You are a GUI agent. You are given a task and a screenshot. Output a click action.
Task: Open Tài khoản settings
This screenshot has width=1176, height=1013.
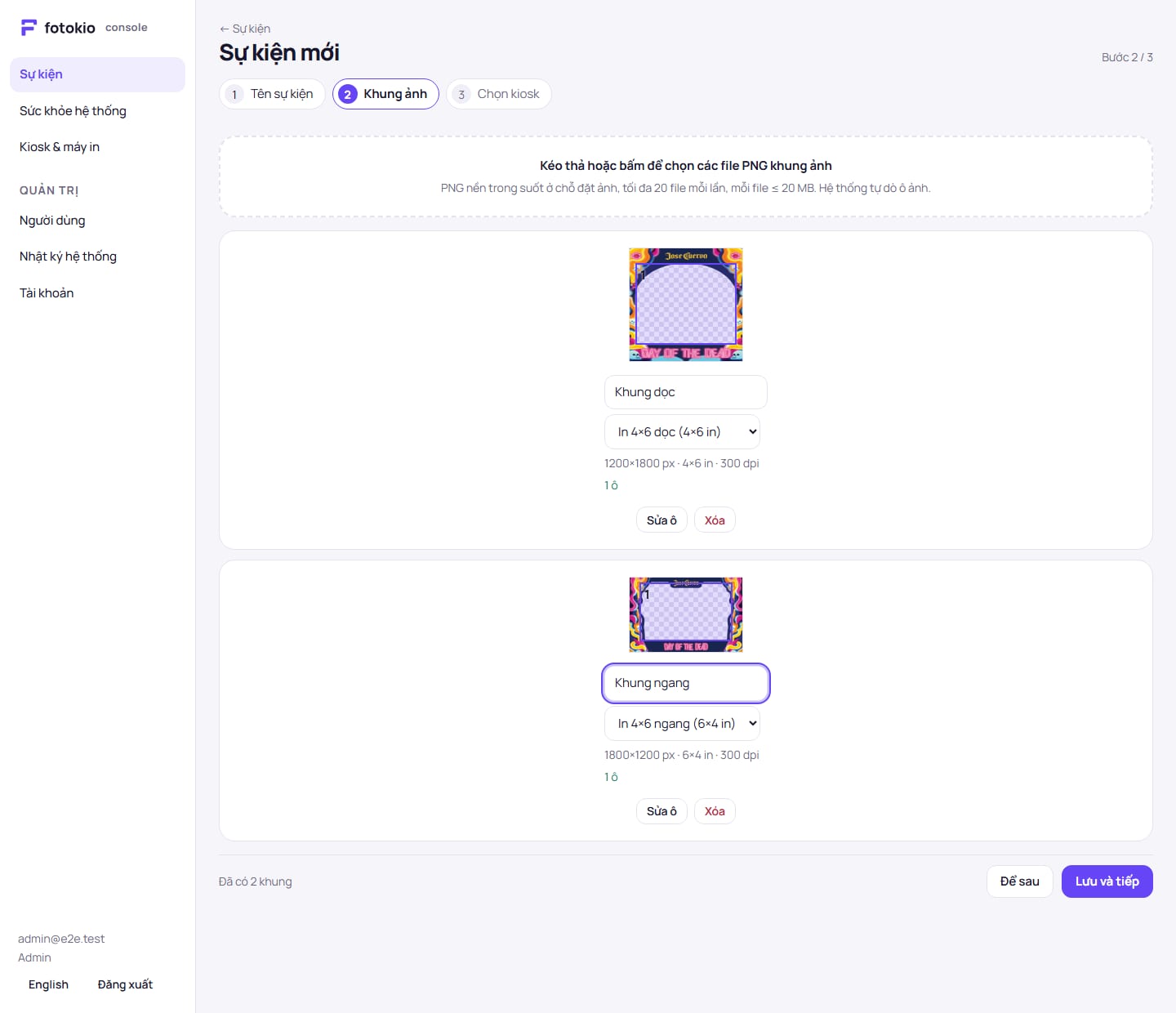97,293
